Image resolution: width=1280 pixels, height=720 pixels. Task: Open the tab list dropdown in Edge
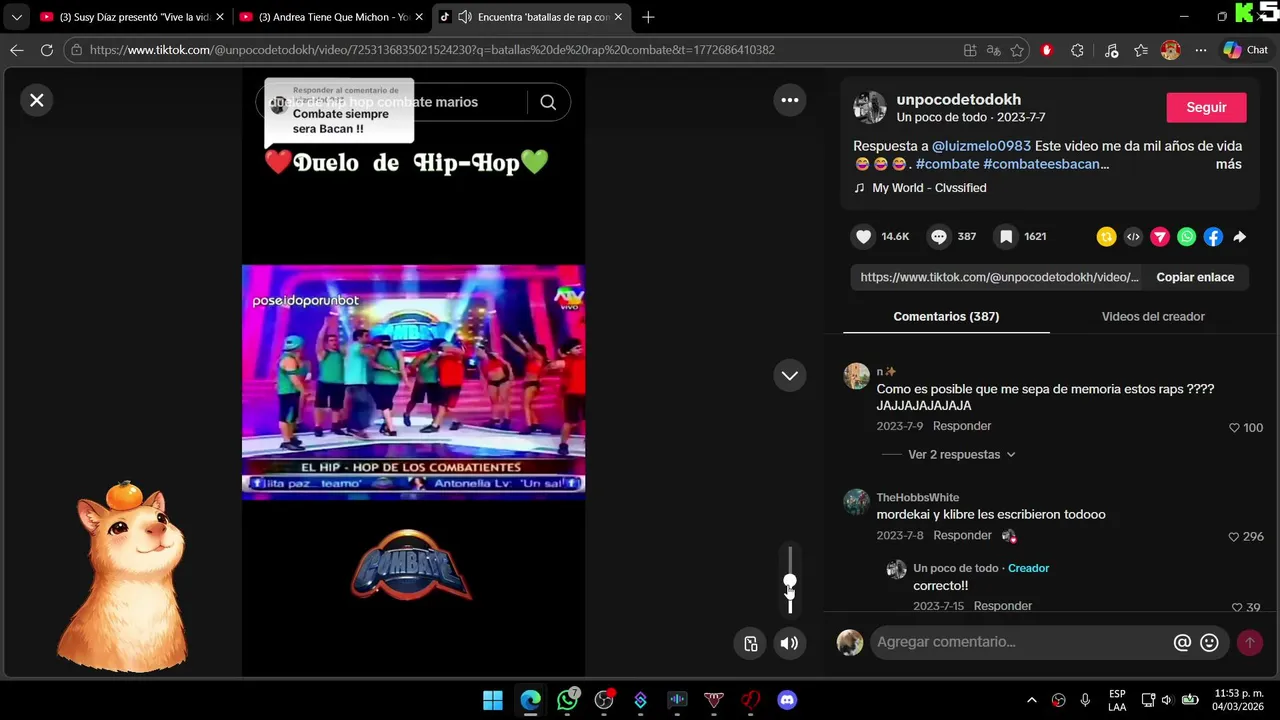(x=16, y=17)
